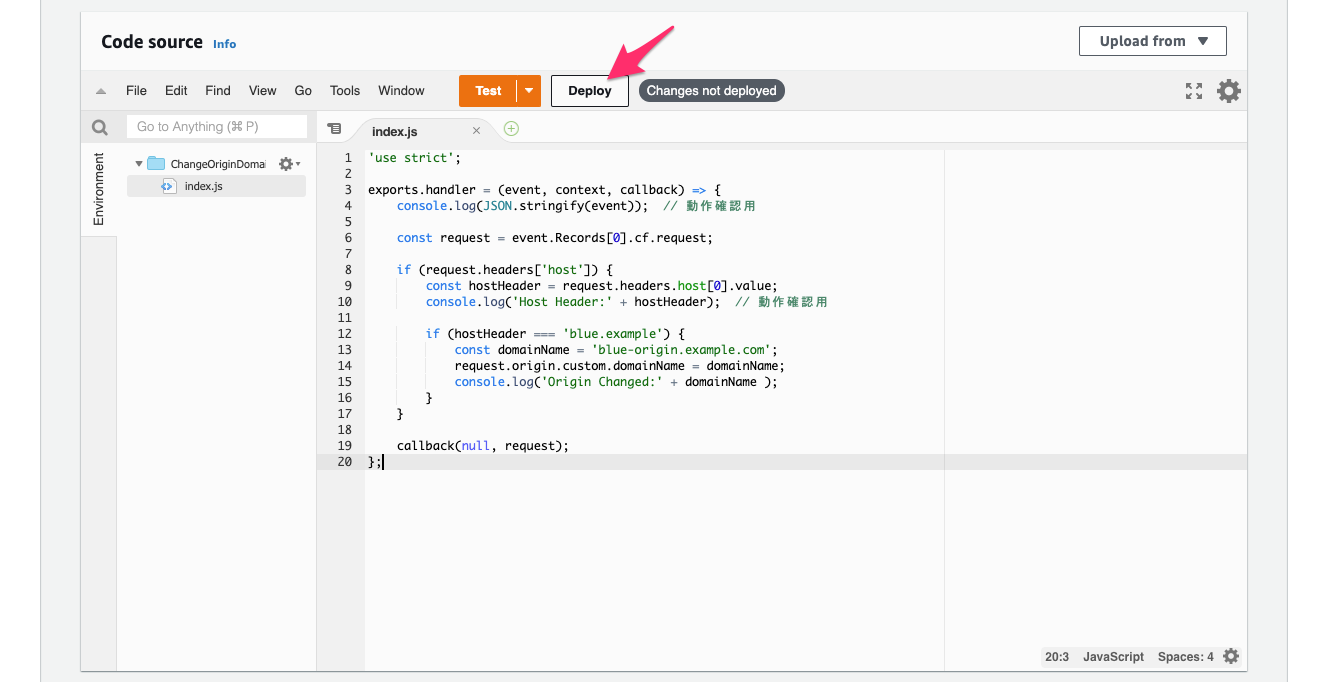This screenshot has height=682, width=1328.
Task: Click the Changes not deployed badge
Action: pos(712,91)
